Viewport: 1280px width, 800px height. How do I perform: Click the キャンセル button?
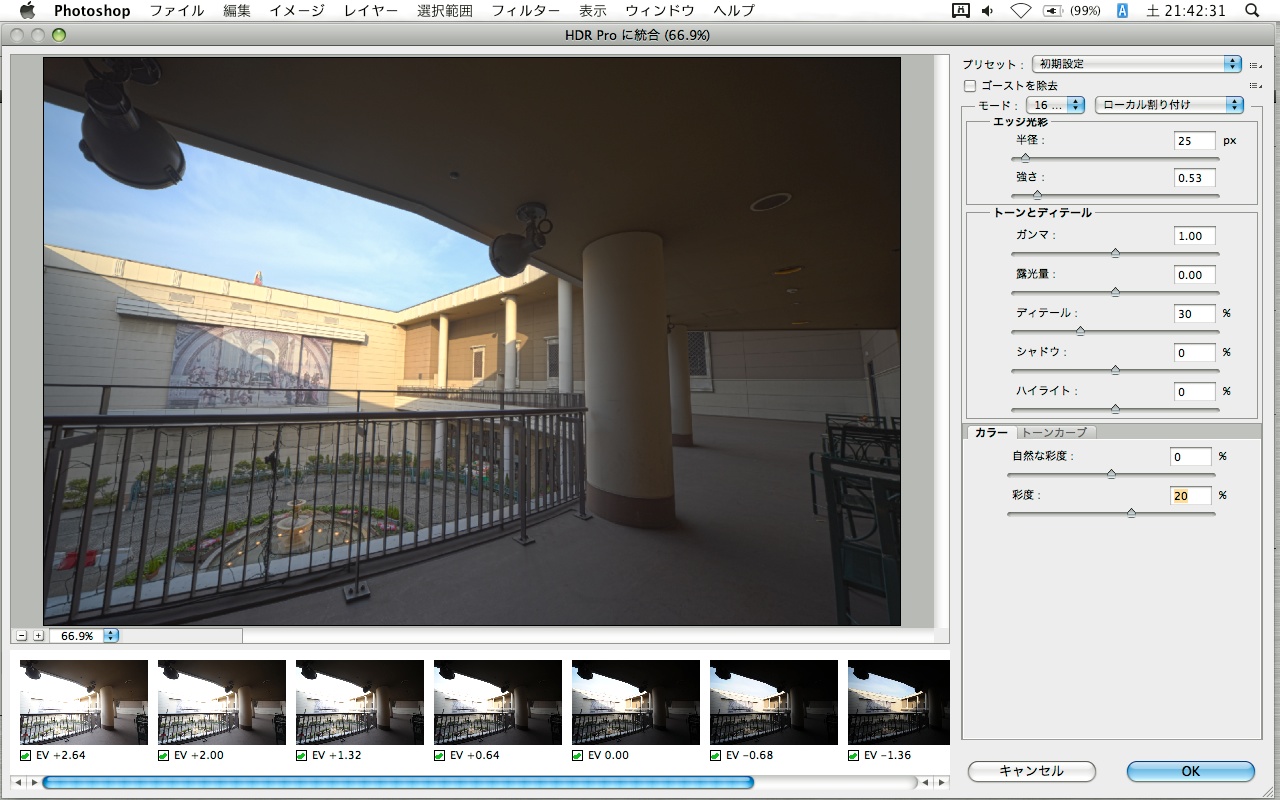pos(1031,771)
